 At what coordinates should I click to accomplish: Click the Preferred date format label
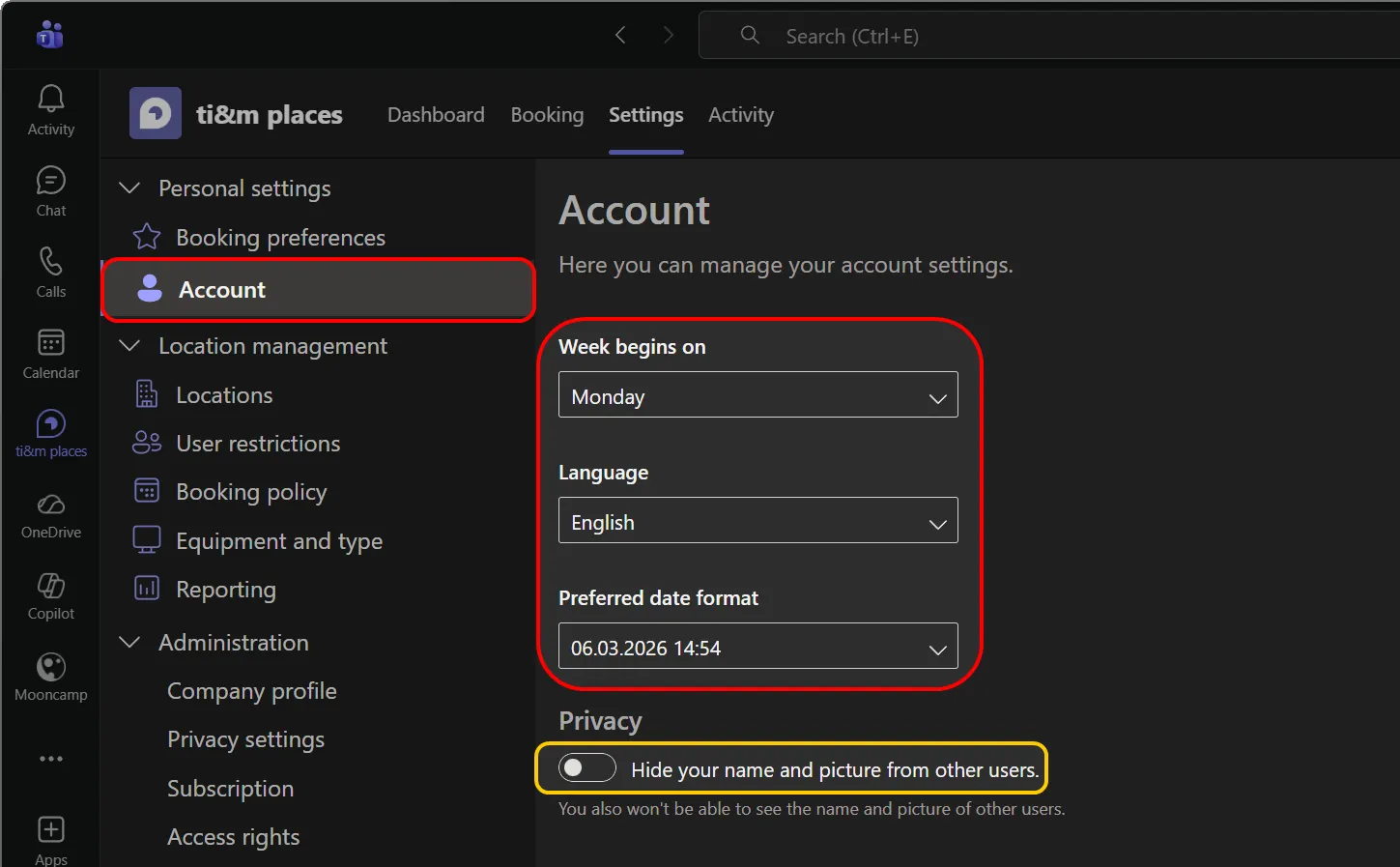click(x=658, y=598)
